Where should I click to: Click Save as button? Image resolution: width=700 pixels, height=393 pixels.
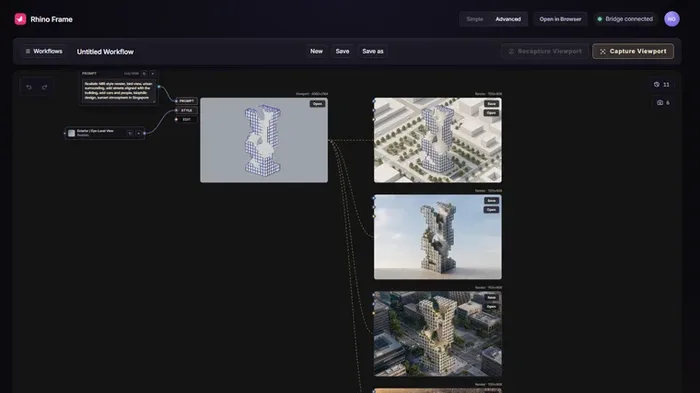(x=373, y=51)
